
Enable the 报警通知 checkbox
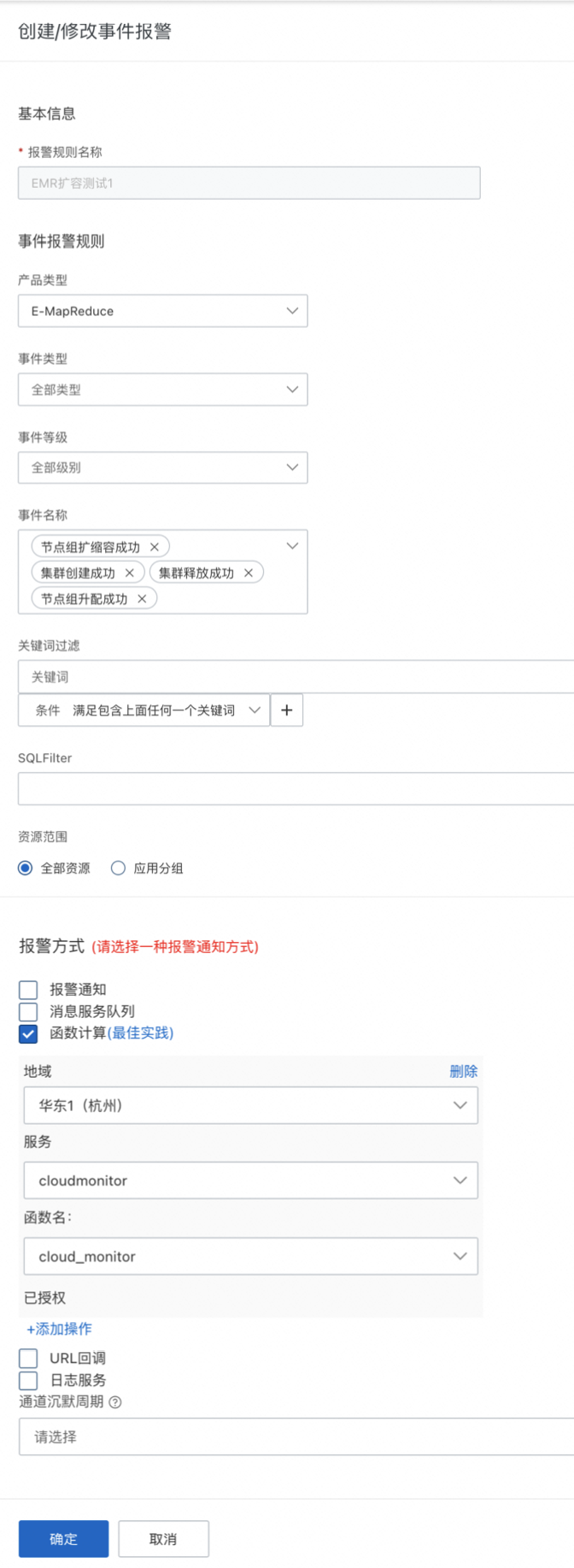pos(28,989)
